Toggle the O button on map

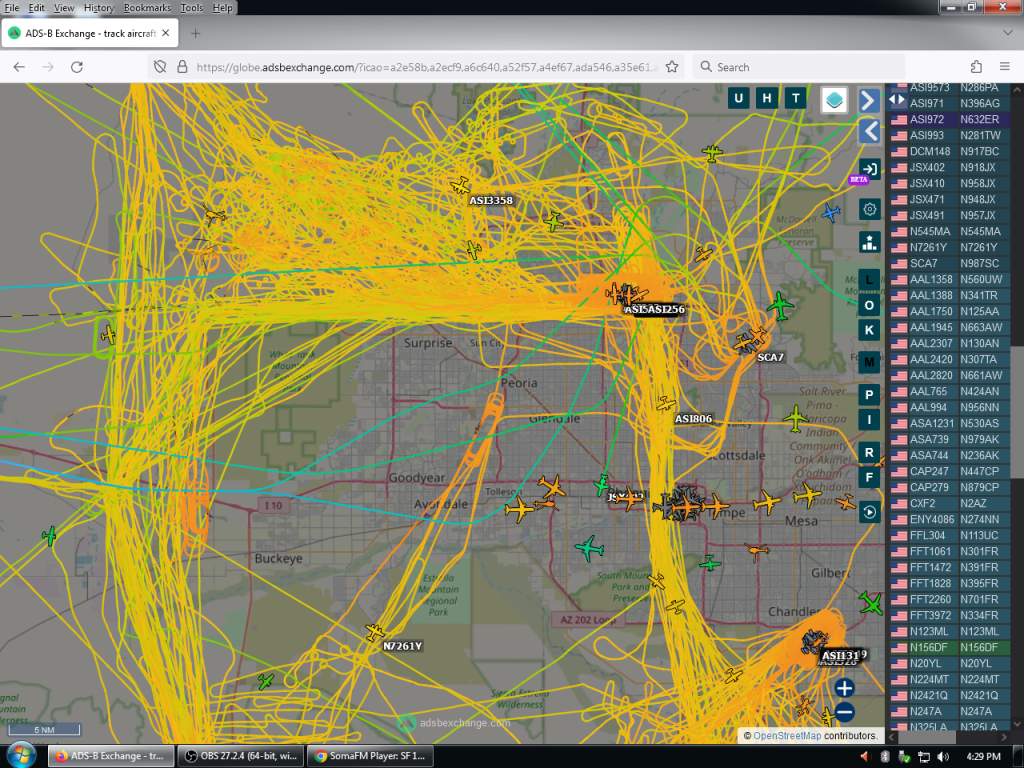click(x=869, y=305)
